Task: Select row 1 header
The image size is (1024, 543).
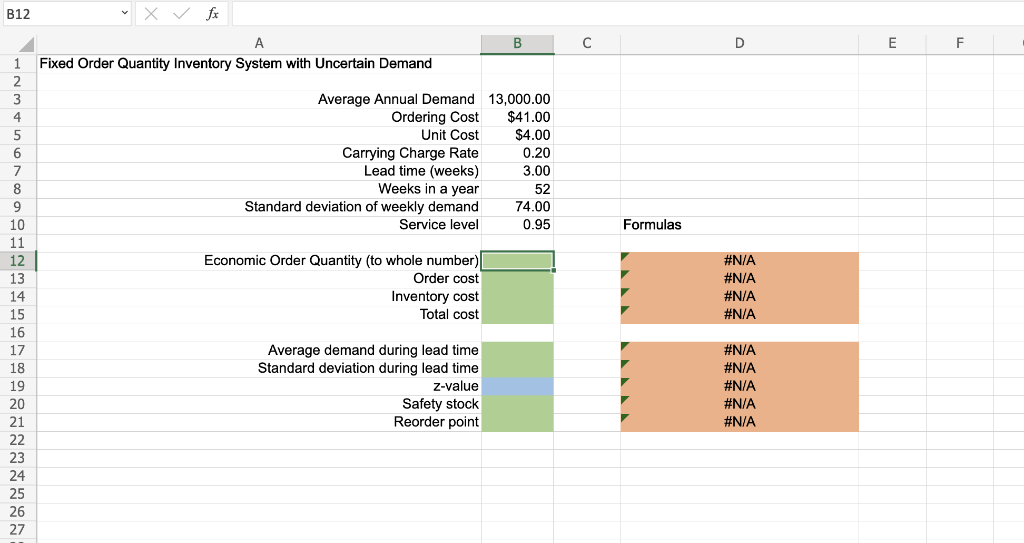Action: pyautogui.click(x=18, y=63)
